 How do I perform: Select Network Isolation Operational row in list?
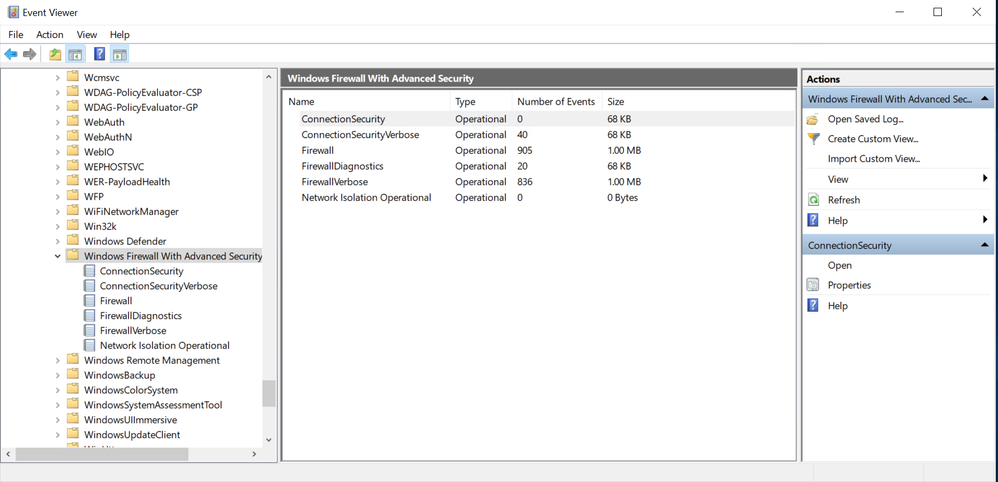[x=538, y=197]
